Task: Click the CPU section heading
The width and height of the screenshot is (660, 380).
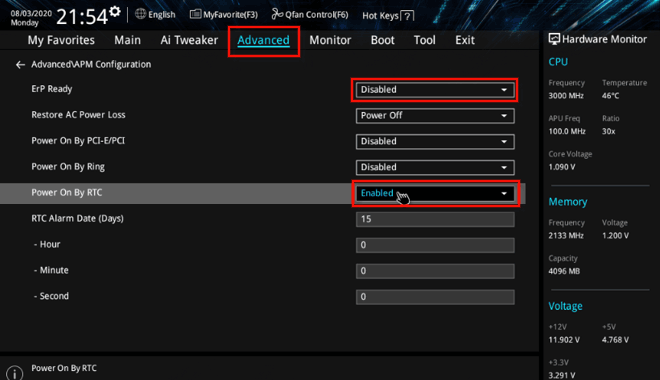Action: (558, 62)
